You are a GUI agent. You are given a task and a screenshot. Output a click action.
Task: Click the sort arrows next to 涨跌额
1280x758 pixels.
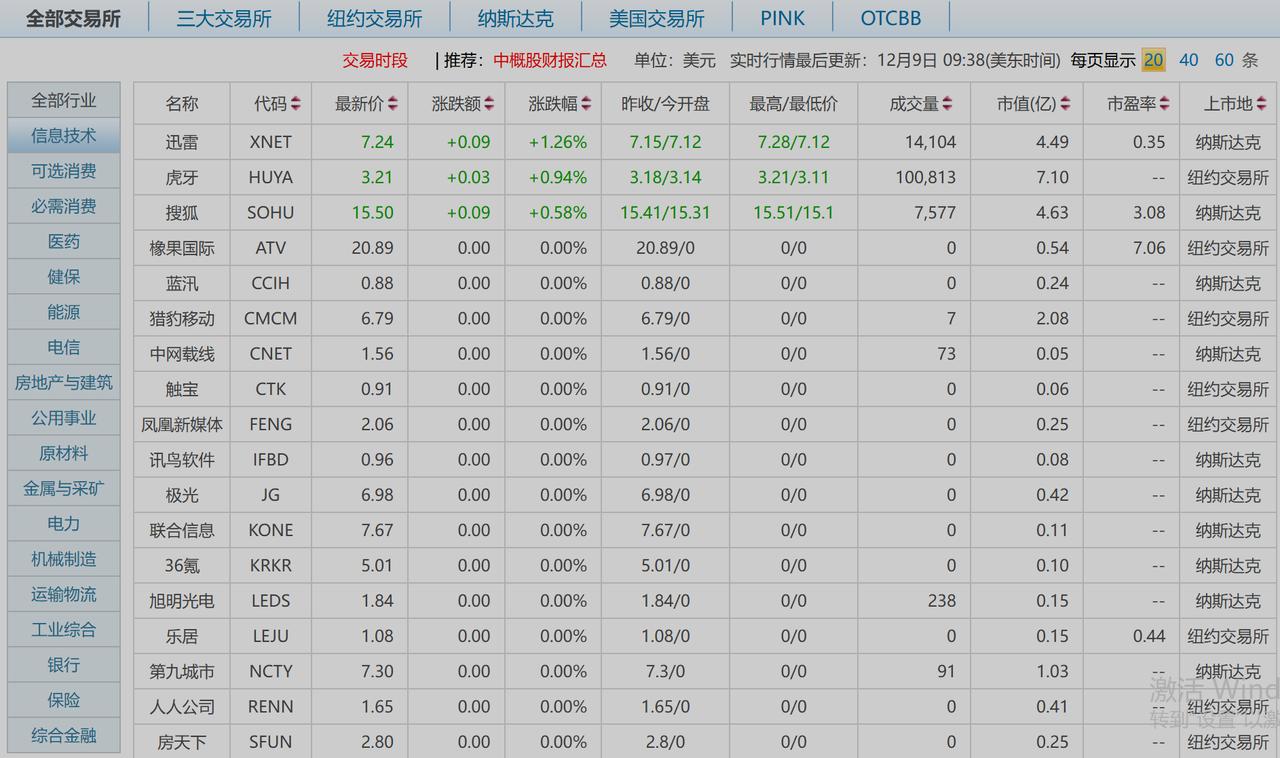tap(490, 104)
